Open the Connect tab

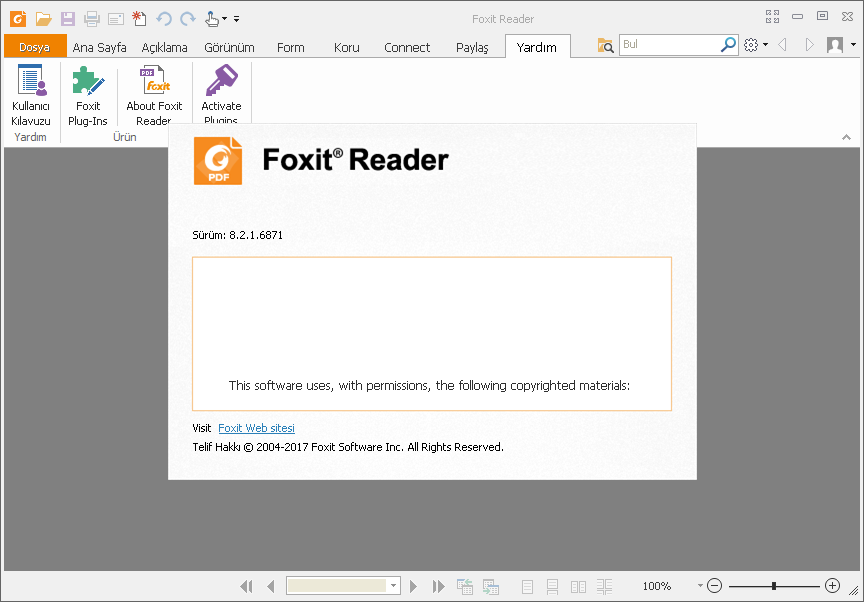pyautogui.click(x=407, y=47)
